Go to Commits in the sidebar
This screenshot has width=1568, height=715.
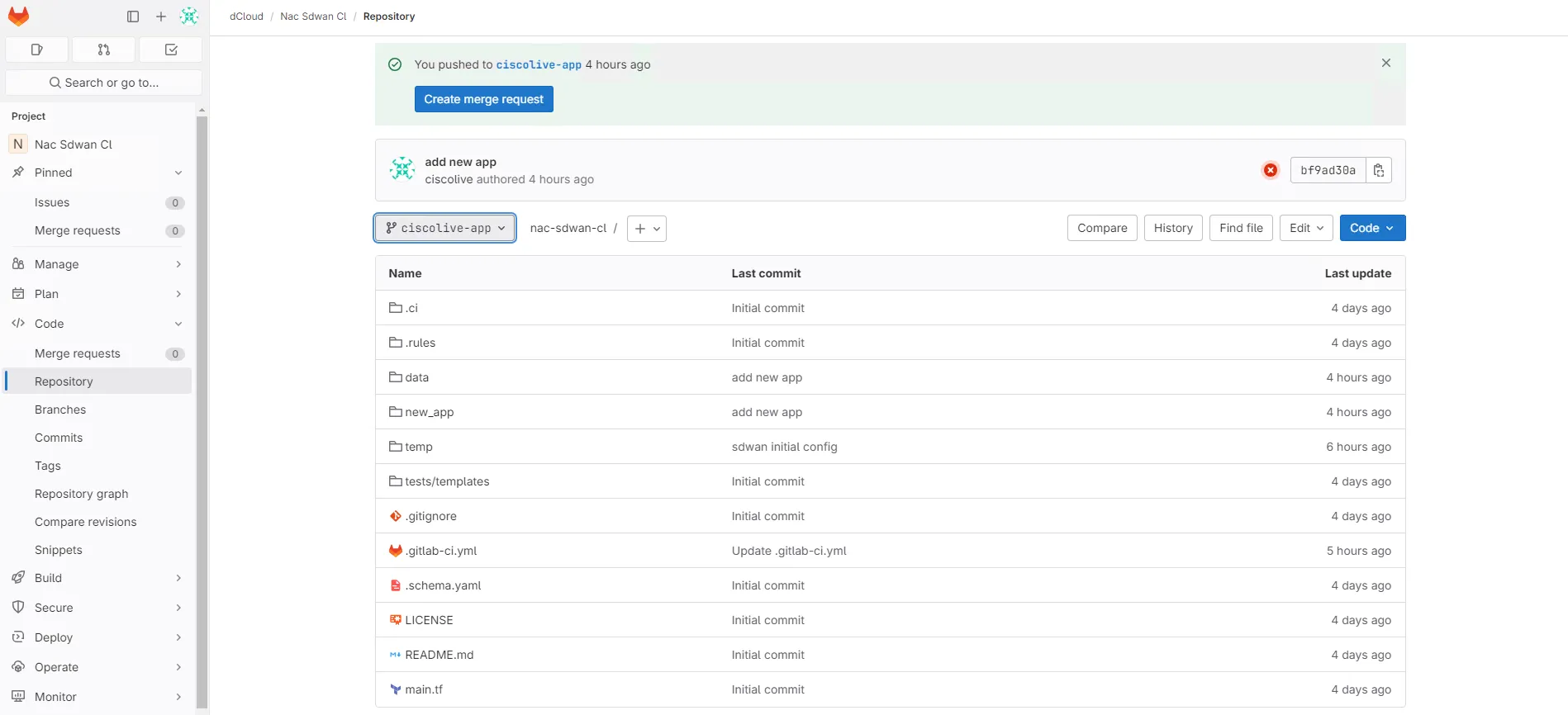(59, 438)
